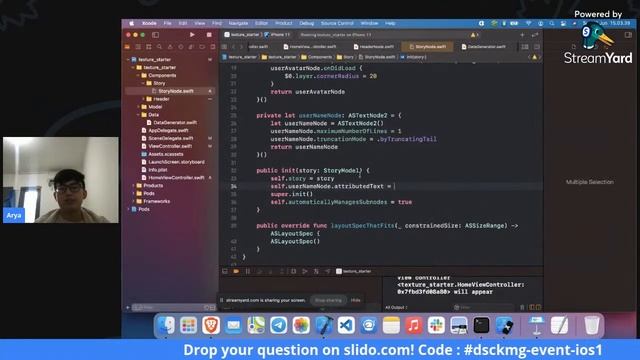Run the project with the Play button
This screenshot has width=640, height=360.
[x=192, y=35]
